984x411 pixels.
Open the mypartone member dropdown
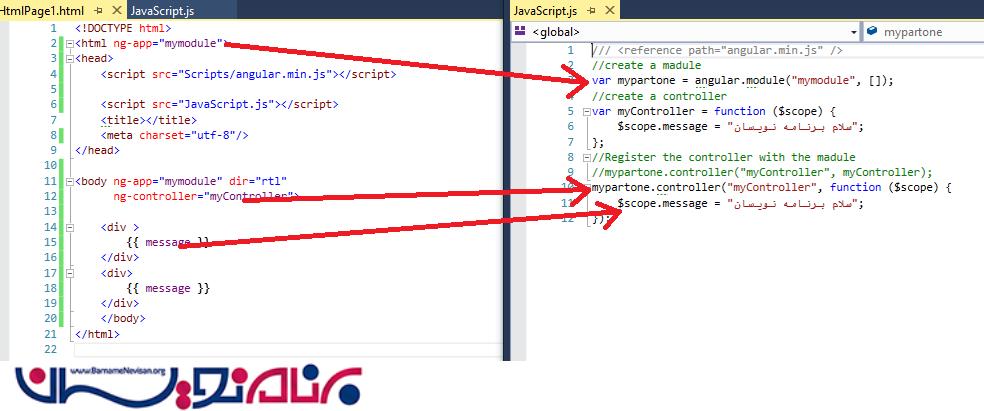coord(922,32)
